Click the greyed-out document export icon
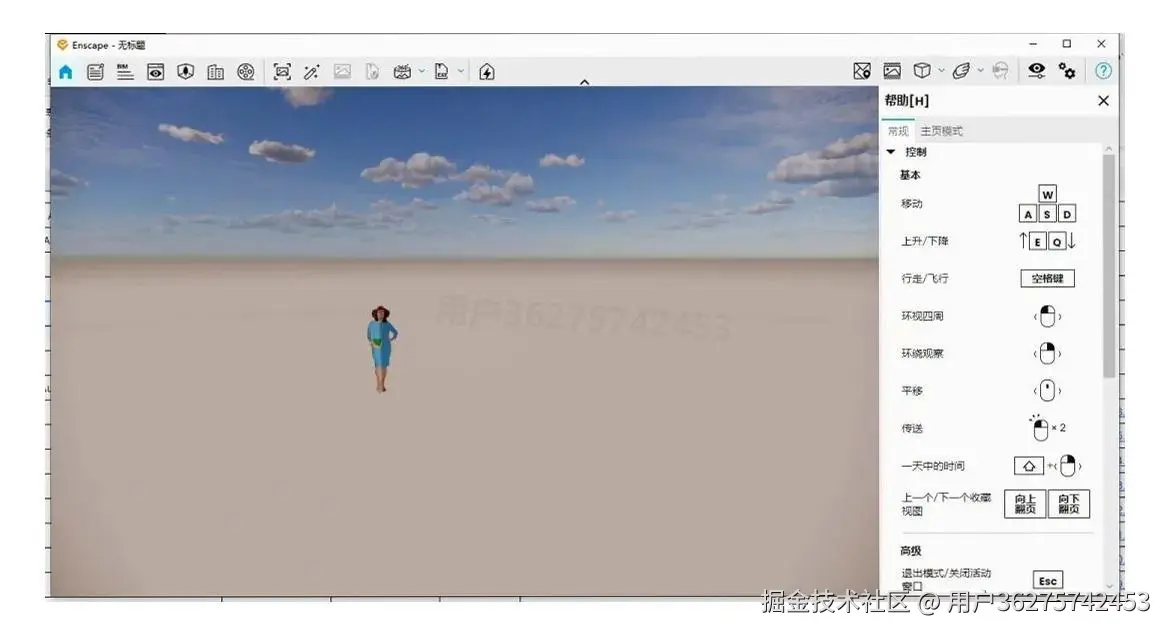Screen dimensions: 1170x635 coord(372,72)
